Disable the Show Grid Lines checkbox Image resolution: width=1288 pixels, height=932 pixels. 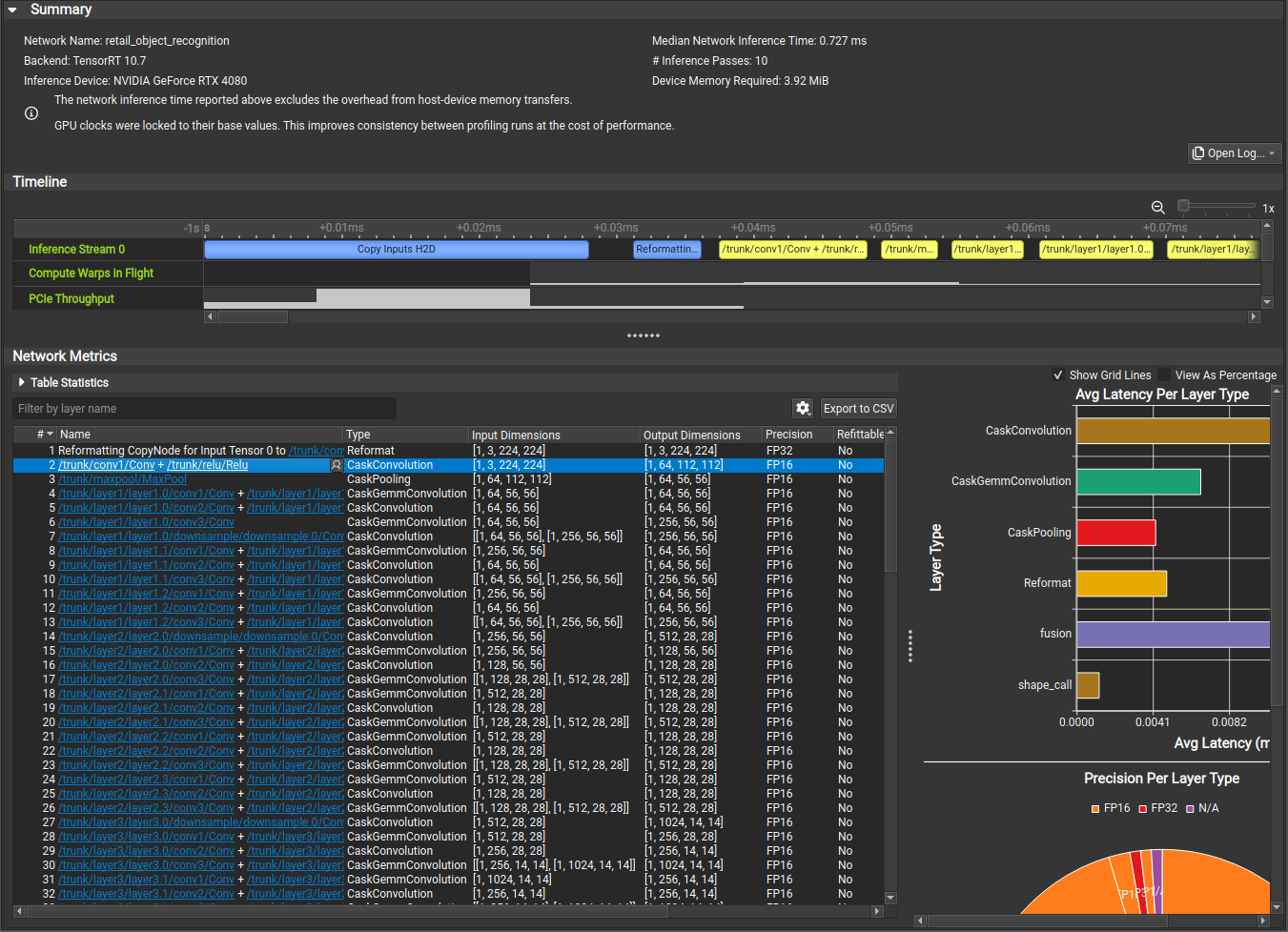pos(1057,375)
